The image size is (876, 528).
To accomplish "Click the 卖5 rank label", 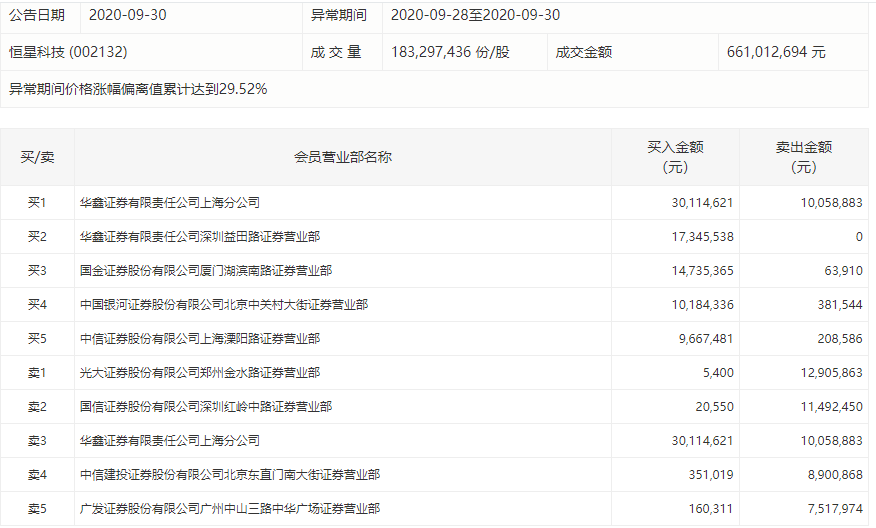I will pos(37,509).
